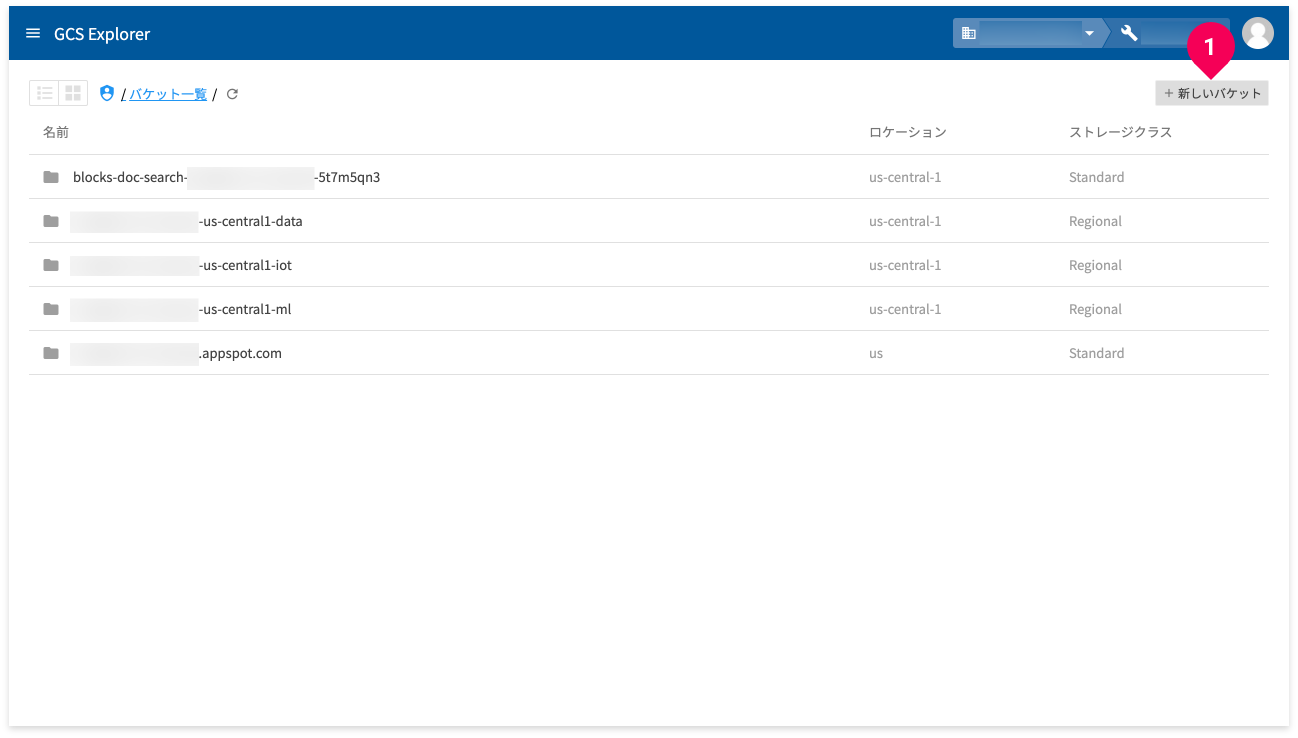Open the us-central1-iot bucket

(x=181, y=265)
